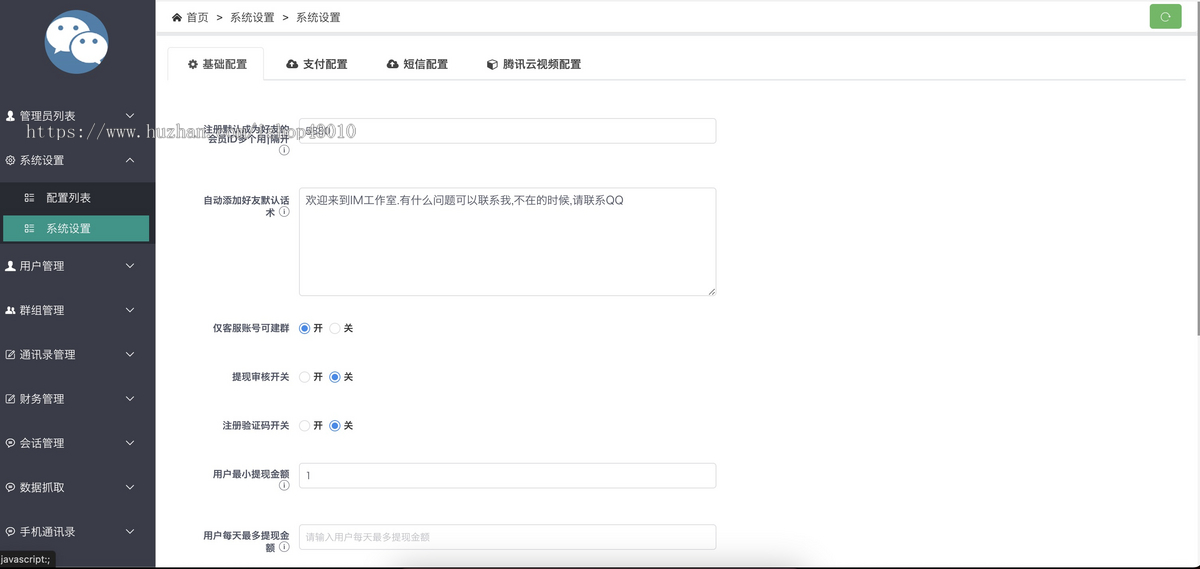
Task: Click the 自动添加好友默认话术 textarea
Action: (507, 241)
